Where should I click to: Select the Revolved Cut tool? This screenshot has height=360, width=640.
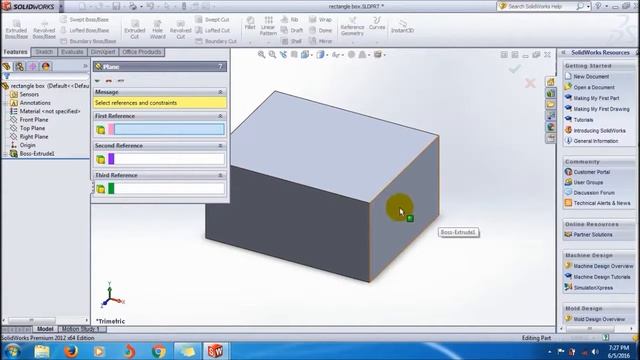[180, 29]
